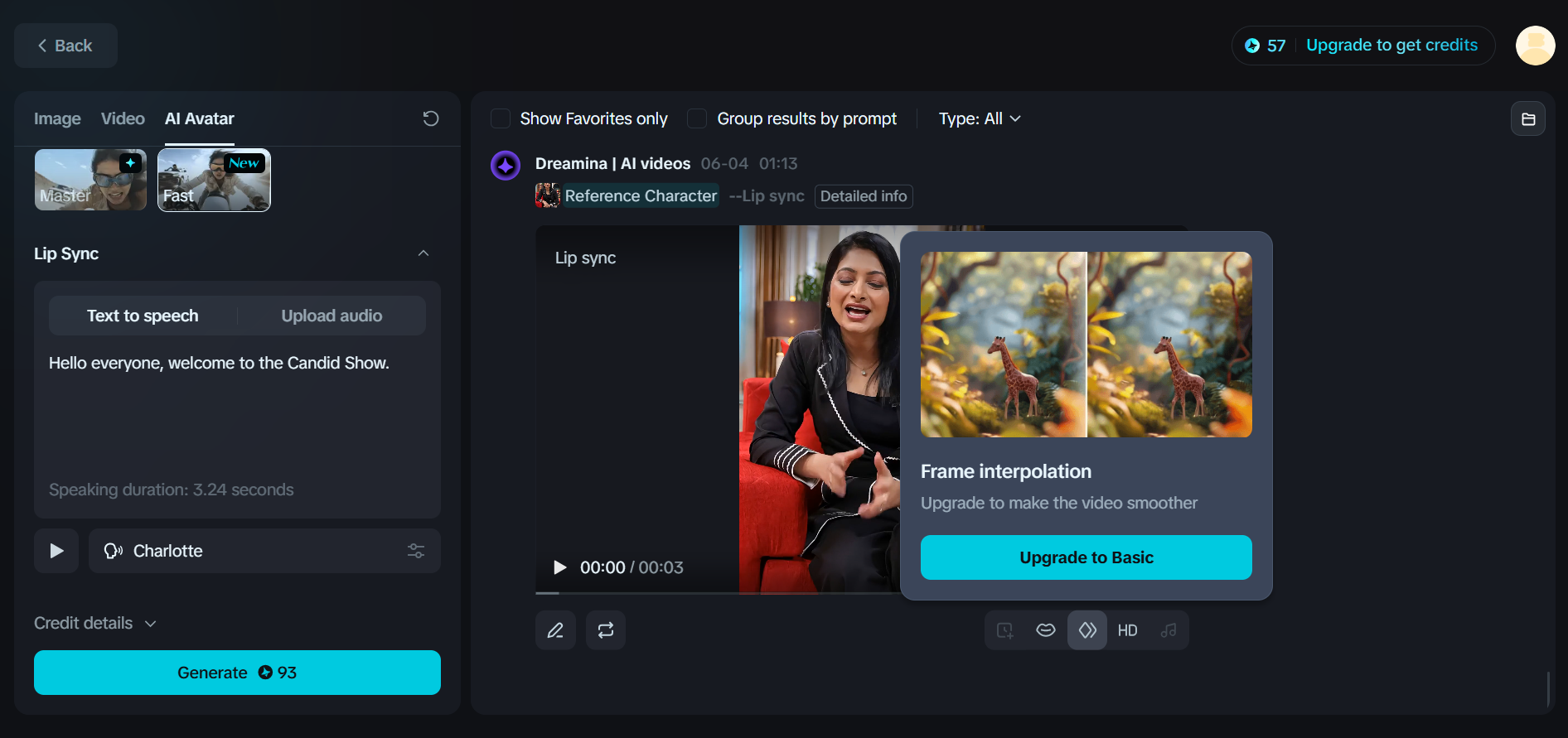Switch to the Video tab
This screenshot has height=738, width=1568.
[123, 118]
